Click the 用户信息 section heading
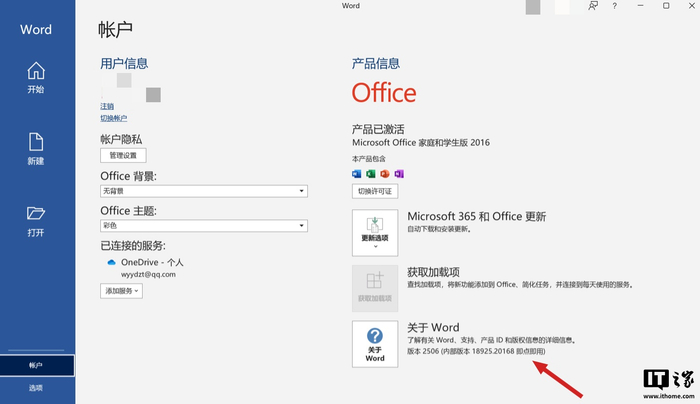The width and height of the screenshot is (700, 404). (x=124, y=63)
